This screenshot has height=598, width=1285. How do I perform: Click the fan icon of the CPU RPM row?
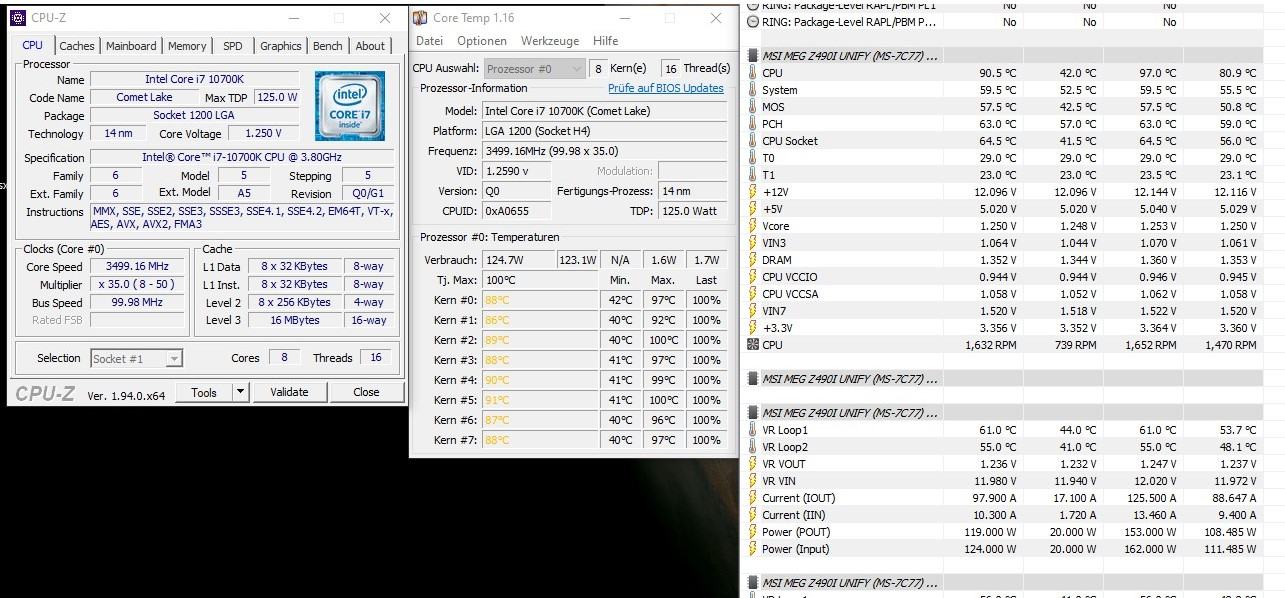pyautogui.click(x=753, y=345)
